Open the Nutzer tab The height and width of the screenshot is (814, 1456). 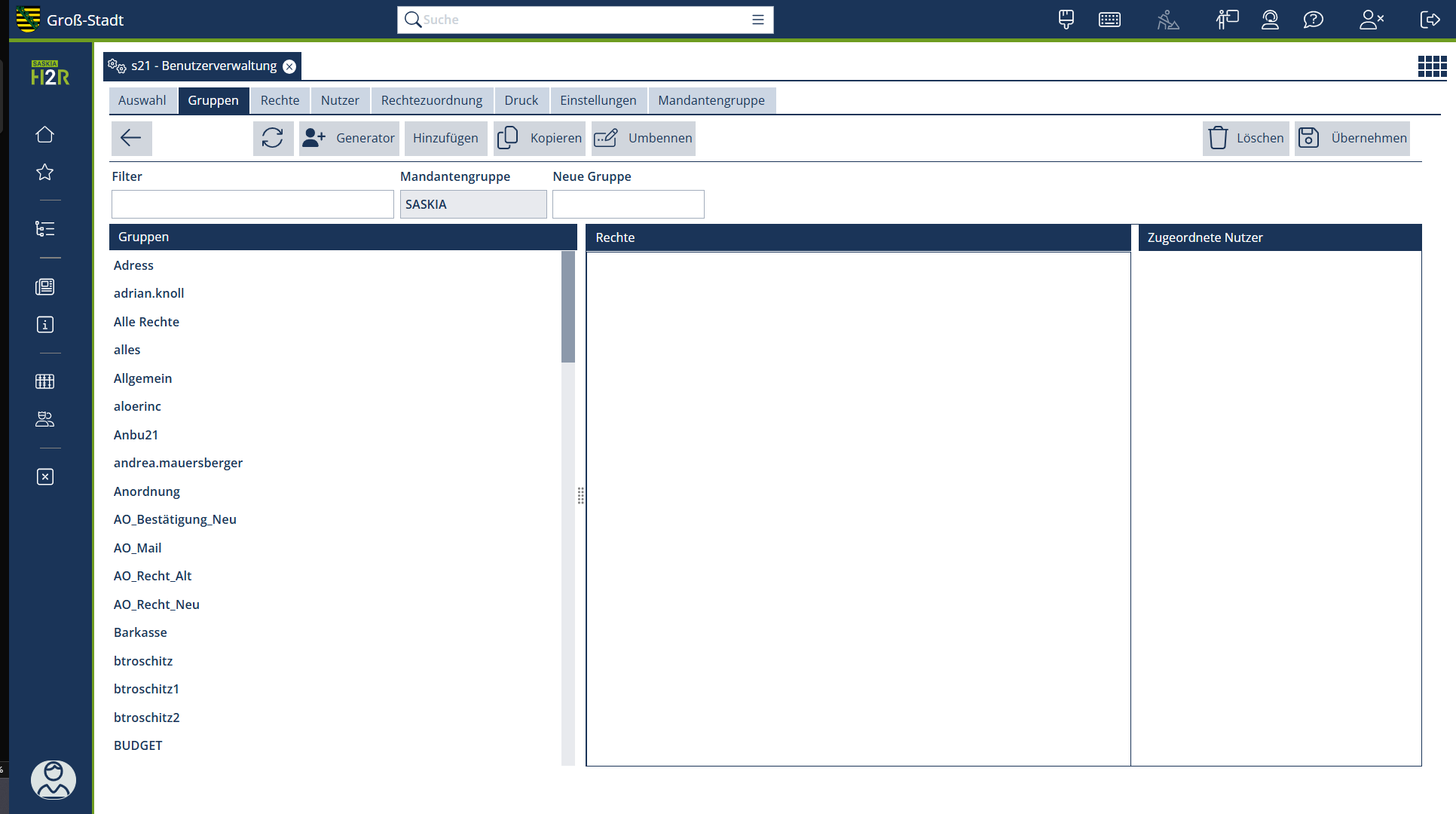(340, 100)
